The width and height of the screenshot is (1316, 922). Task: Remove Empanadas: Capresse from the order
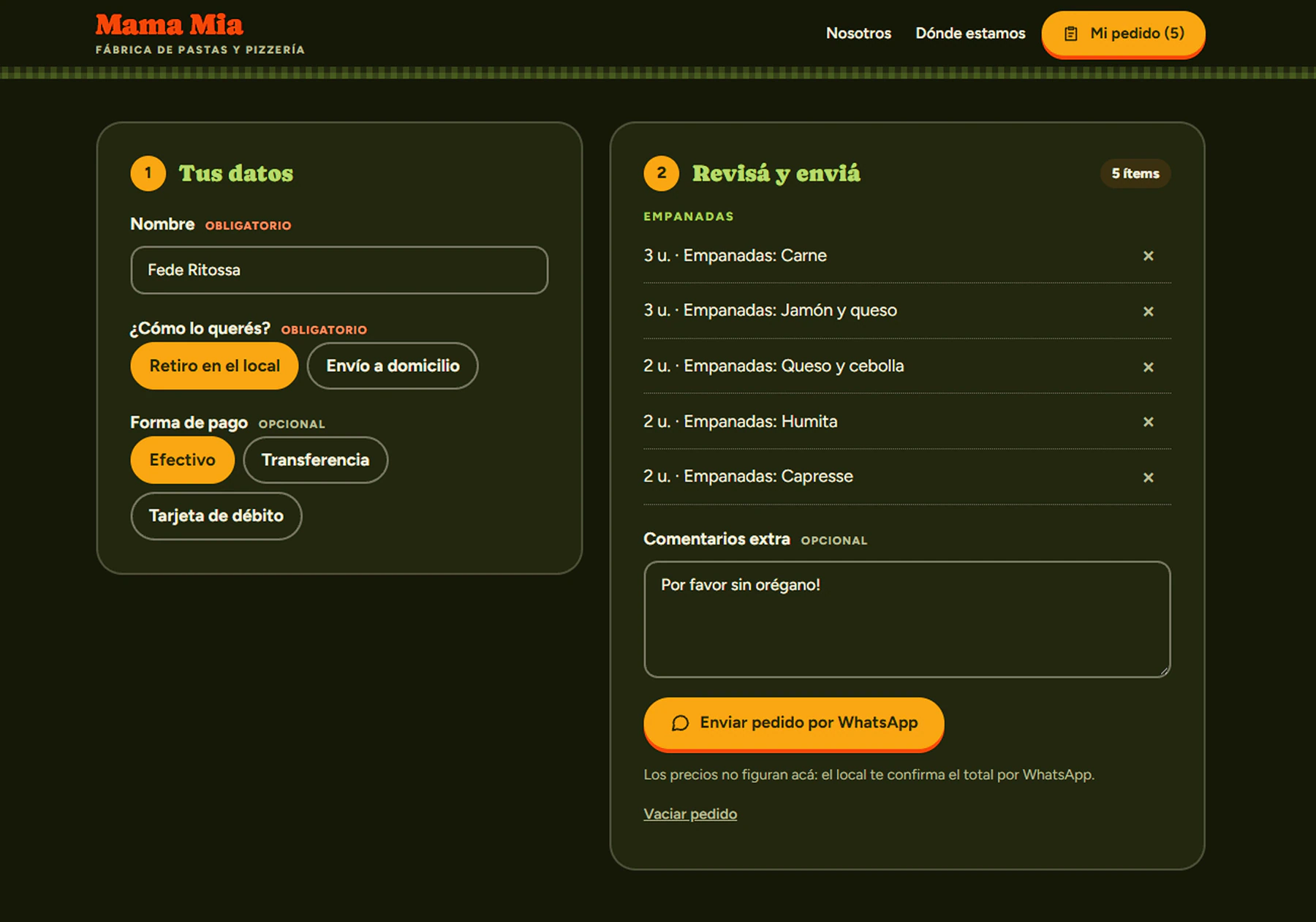pos(1148,477)
